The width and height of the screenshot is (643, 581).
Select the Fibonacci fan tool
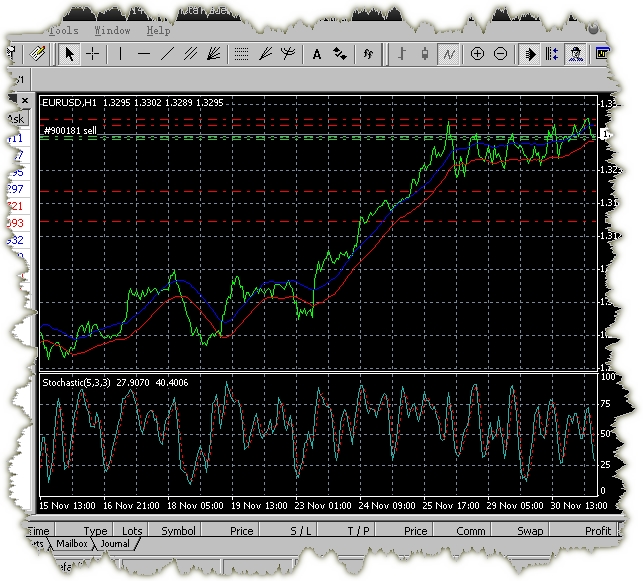265,54
